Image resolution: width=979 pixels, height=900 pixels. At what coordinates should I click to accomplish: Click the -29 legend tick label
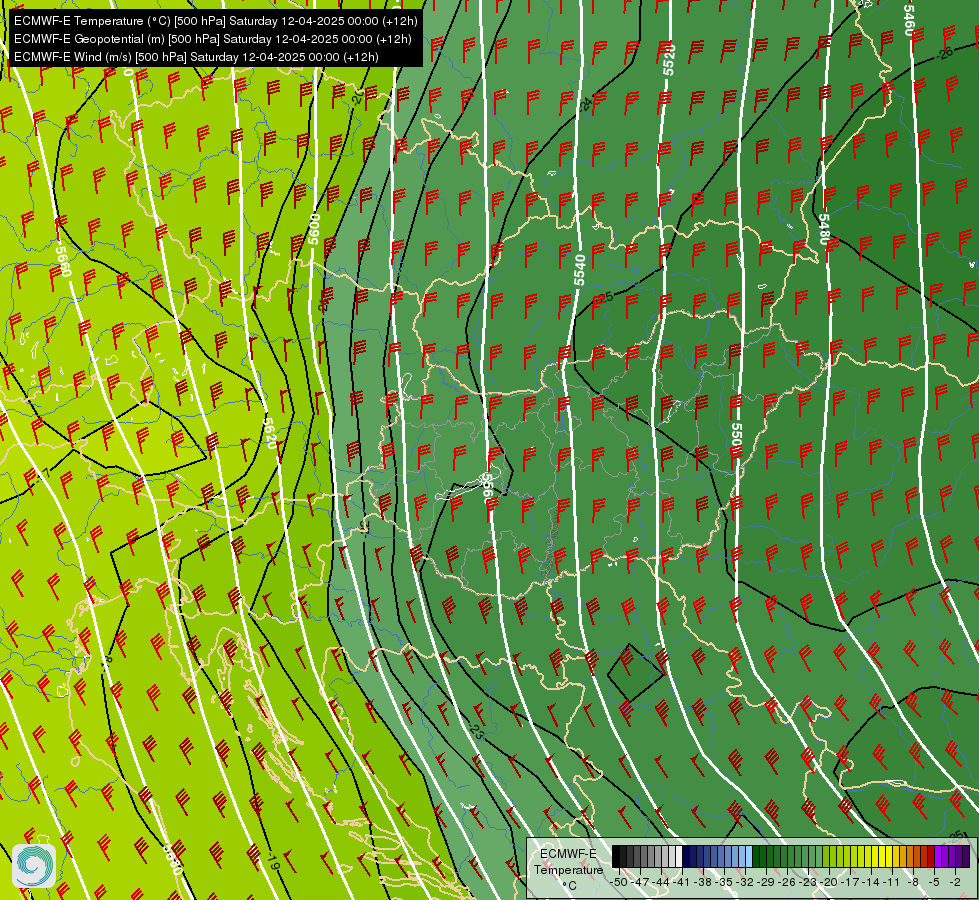(766, 882)
